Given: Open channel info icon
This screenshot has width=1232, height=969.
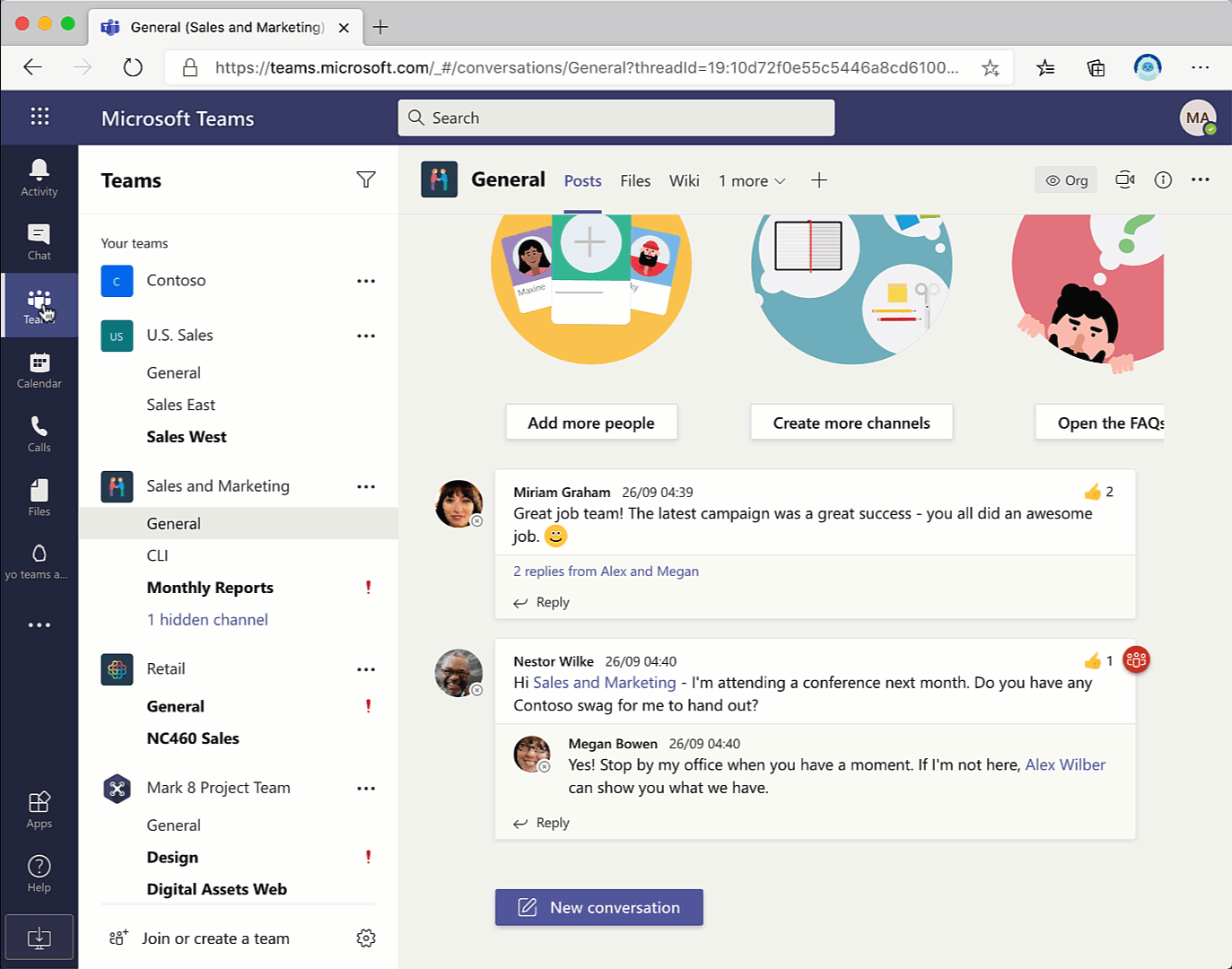Looking at the screenshot, I should click(x=1163, y=179).
